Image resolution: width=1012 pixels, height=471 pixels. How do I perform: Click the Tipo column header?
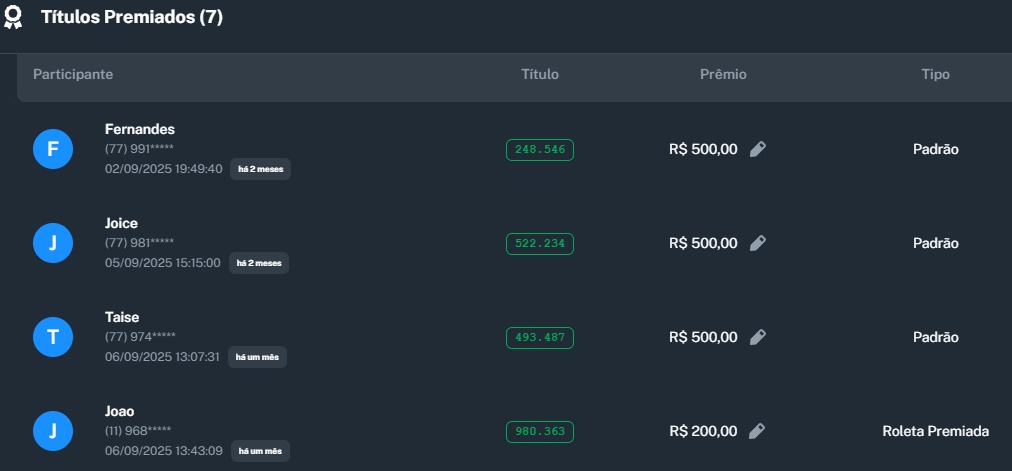936,75
